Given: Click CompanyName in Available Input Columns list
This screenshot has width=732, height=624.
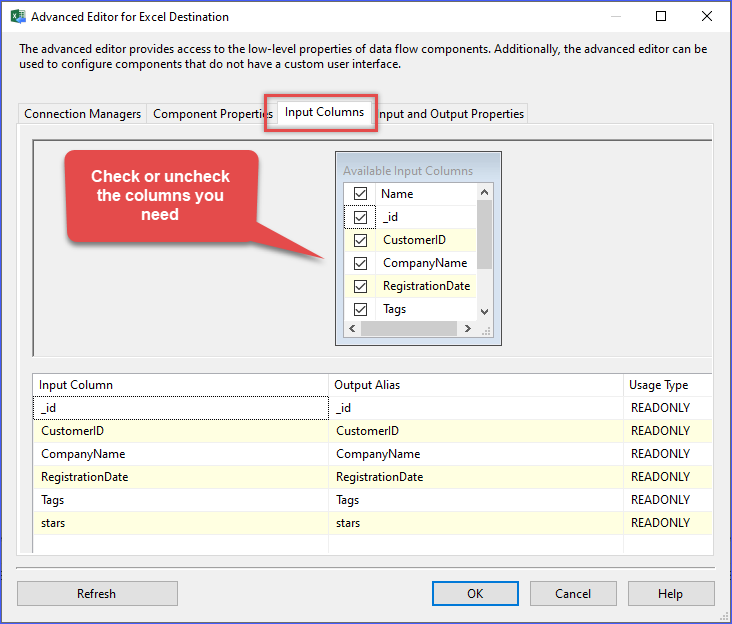Looking at the screenshot, I should (425, 263).
